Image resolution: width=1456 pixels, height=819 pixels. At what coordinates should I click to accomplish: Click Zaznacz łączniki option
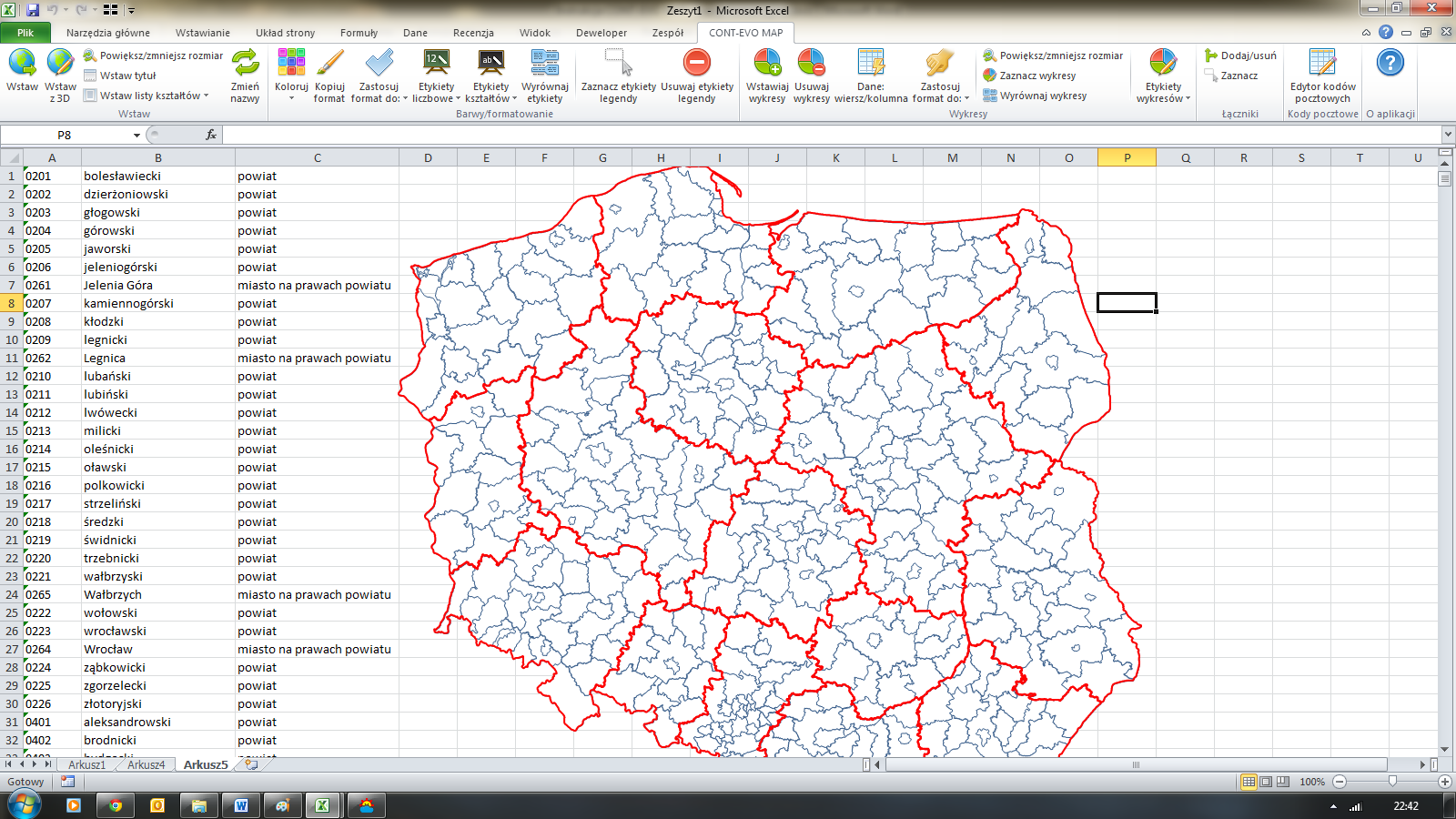click(x=1231, y=76)
